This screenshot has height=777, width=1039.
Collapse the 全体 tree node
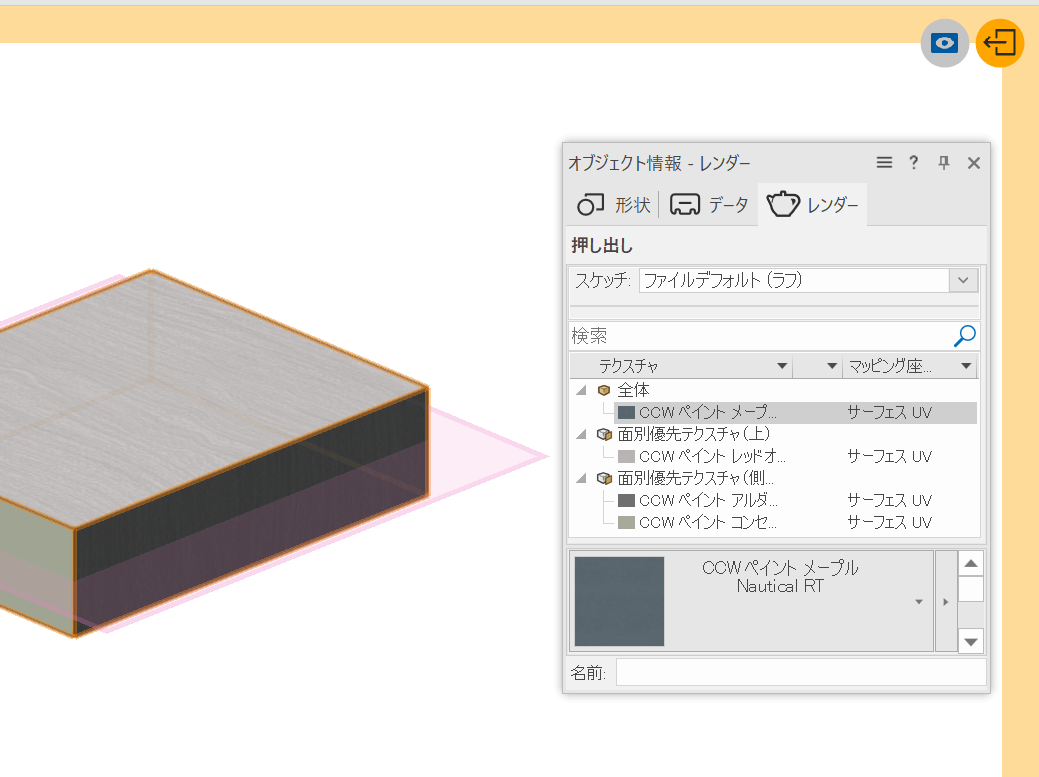(x=581, y=390)
